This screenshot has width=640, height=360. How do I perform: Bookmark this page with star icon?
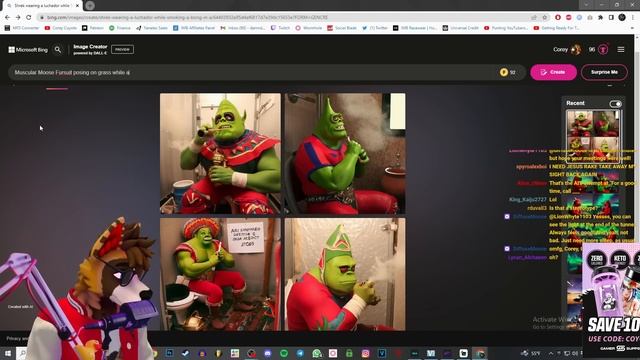tap(544, 18)
